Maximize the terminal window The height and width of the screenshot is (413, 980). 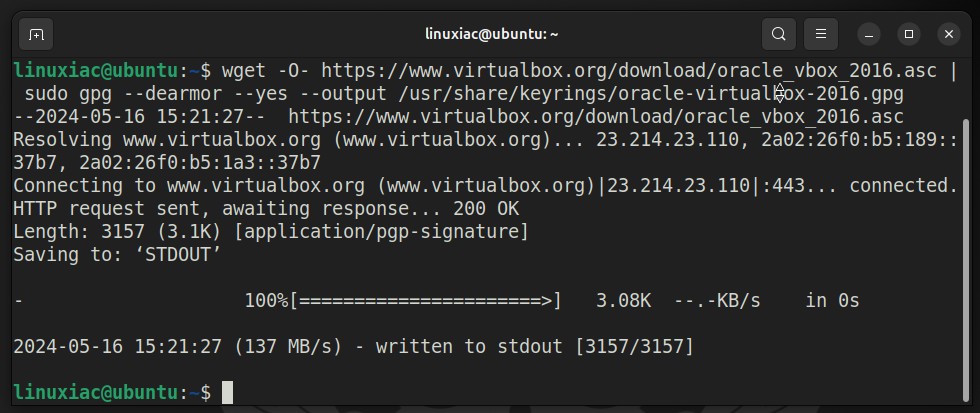pyautogui.click(x=909, y=34)
